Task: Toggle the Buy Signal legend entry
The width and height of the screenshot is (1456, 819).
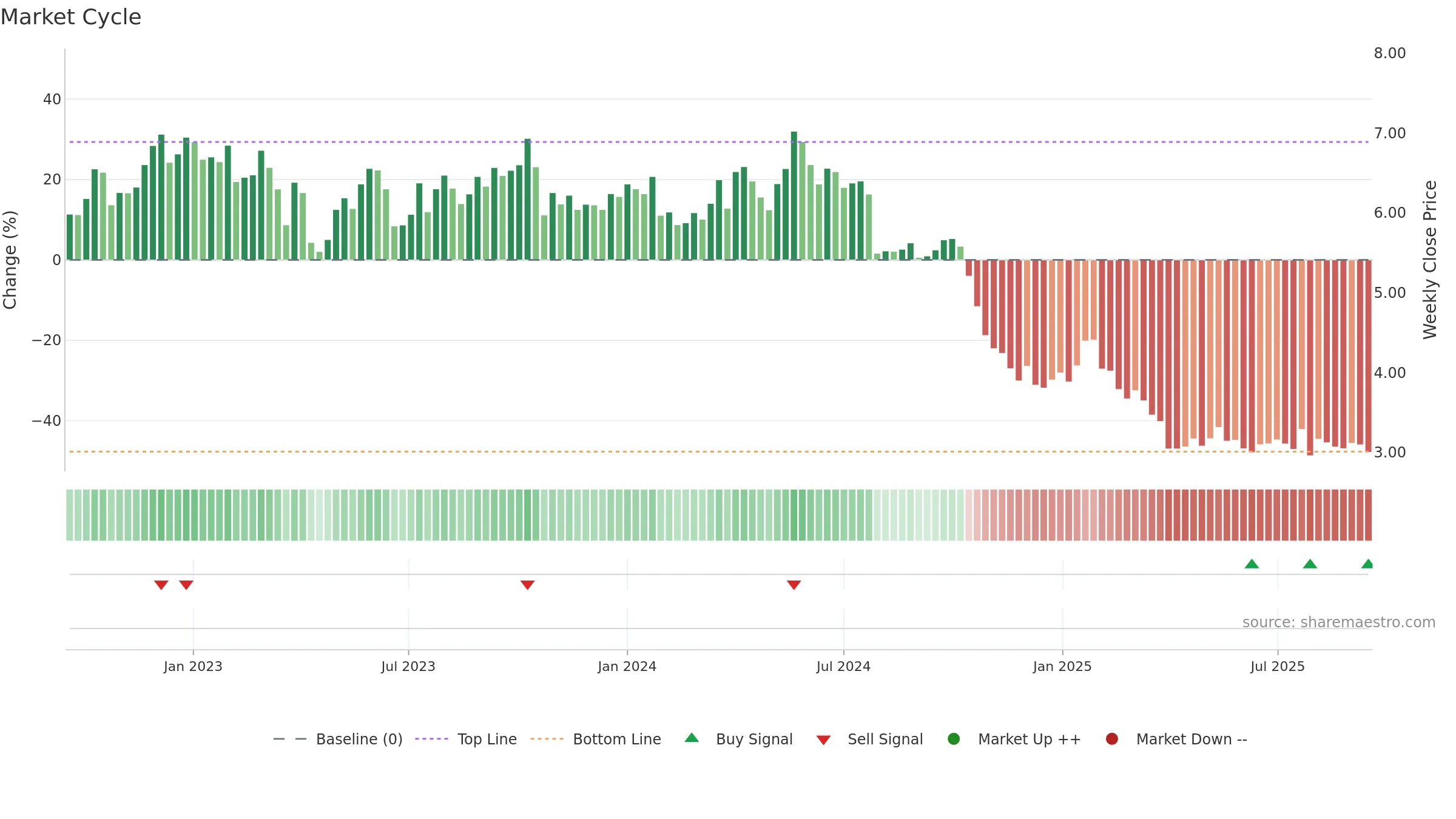Action: point(738,739)
